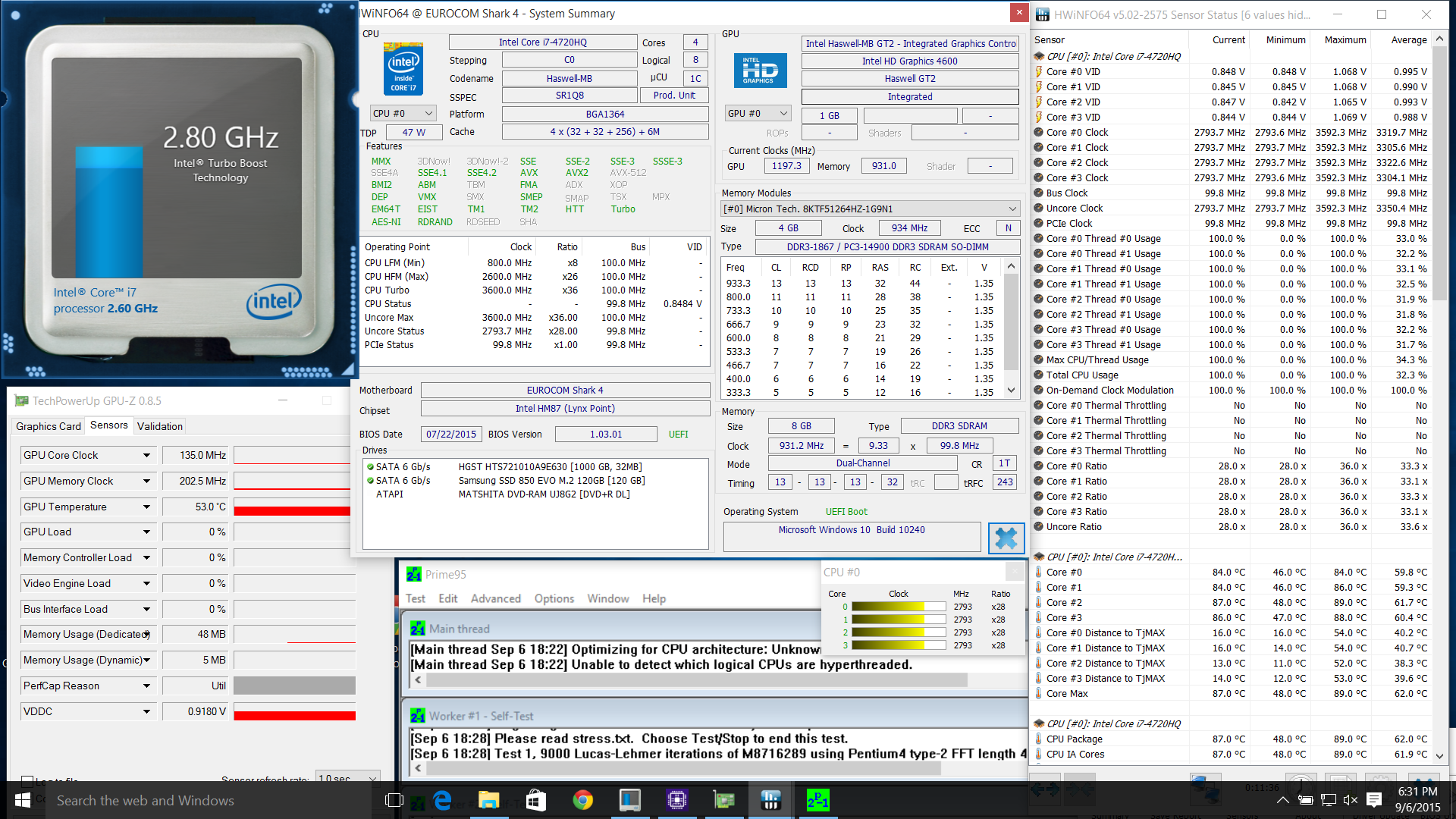Viewport: 1456px width, 819px height.
Task: Open the Video Engine Load sensor dropdown
Action: 146,583
